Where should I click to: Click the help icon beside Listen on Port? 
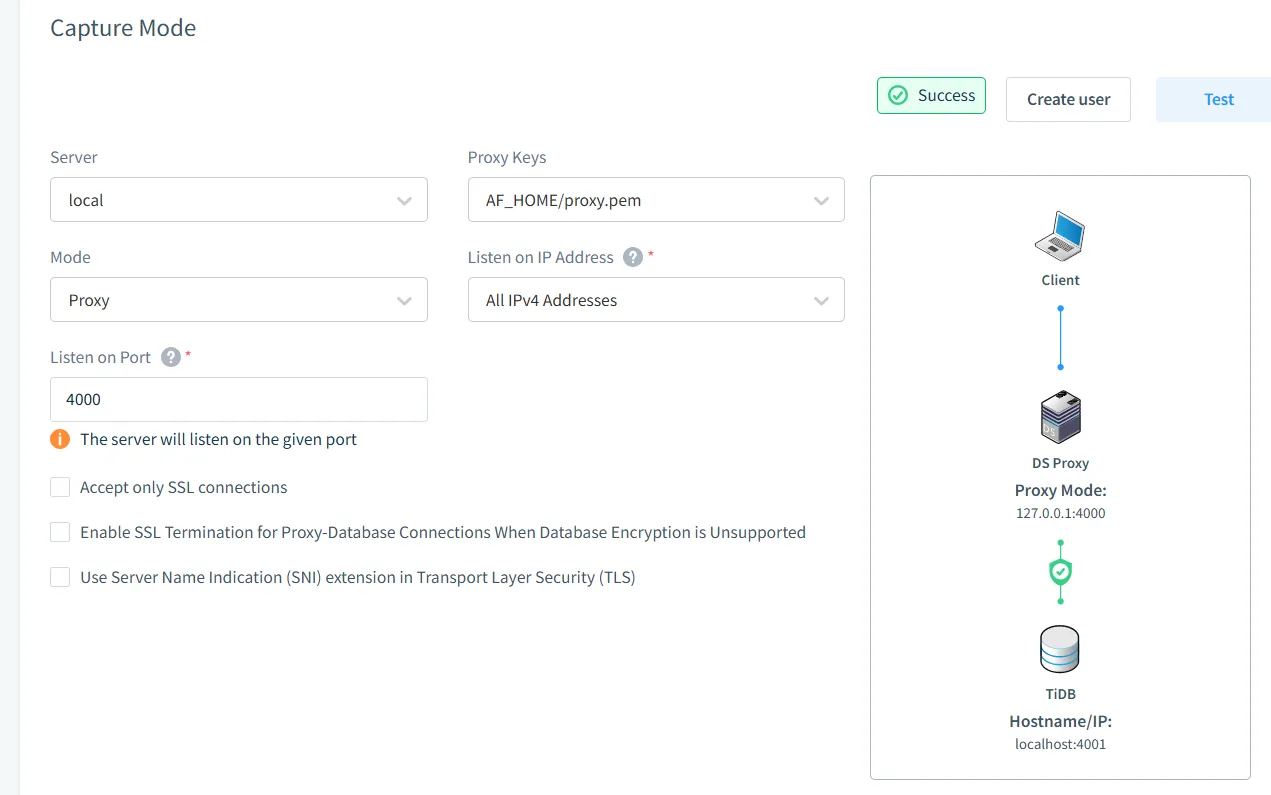point(171,357)
